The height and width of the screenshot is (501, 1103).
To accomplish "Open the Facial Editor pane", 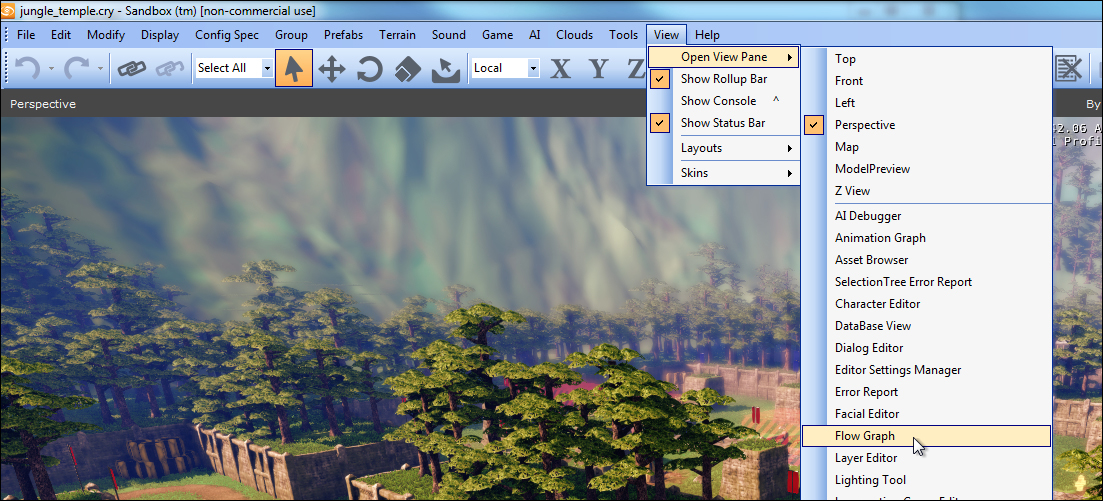I will coord(926,413).
